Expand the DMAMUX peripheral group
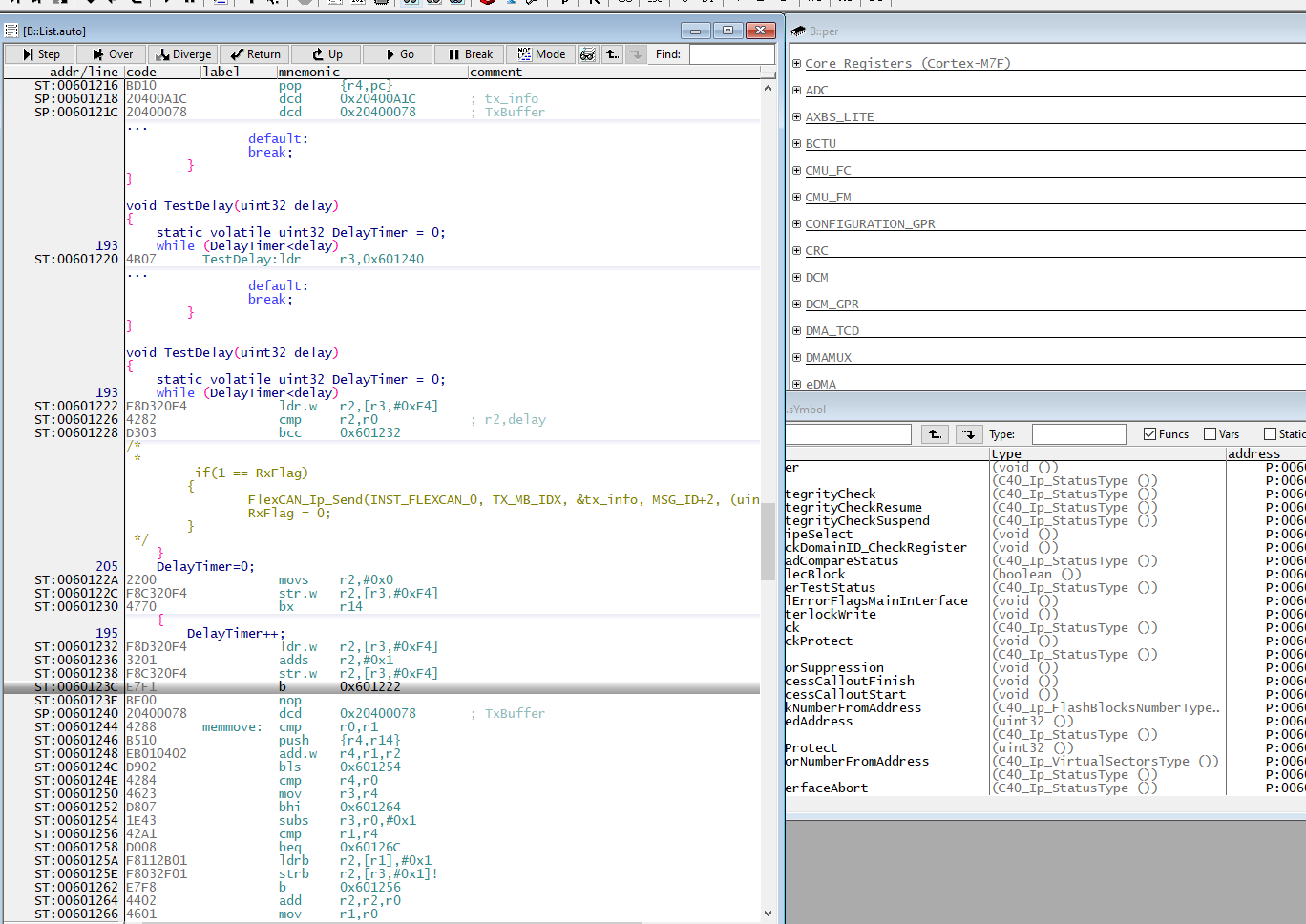Viewport: 1306px width, 924px height. (796, 358)
